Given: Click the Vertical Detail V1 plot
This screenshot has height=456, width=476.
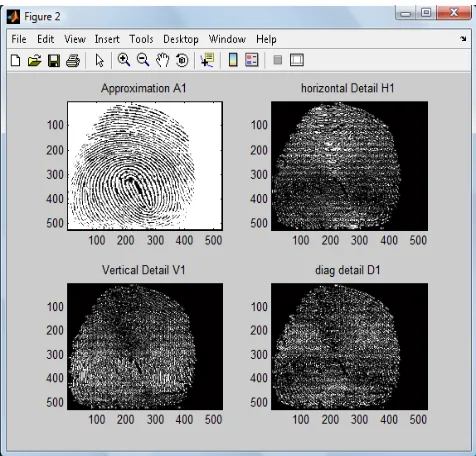Looking at the screenshot, I should [x=145, y=346].
